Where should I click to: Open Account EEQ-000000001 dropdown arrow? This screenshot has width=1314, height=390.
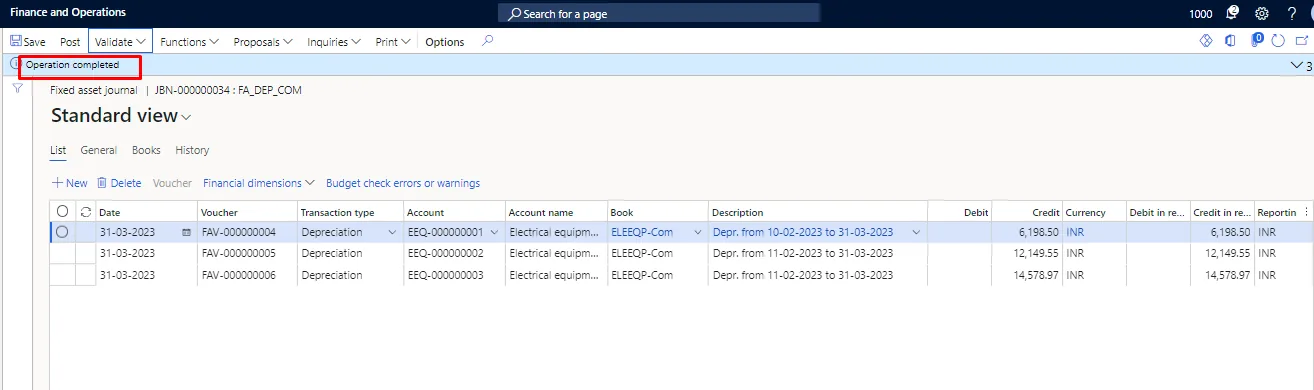point(494,232)
